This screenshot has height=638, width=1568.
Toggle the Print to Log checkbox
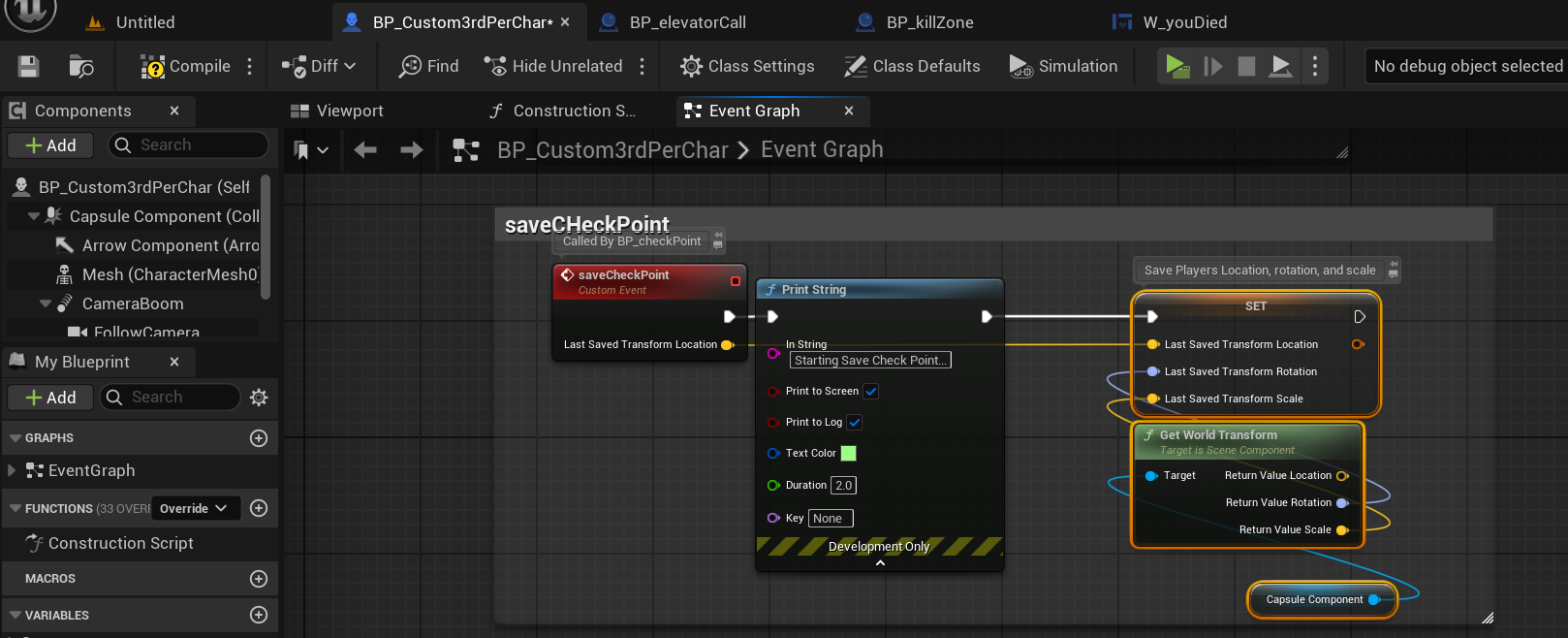[x=855, y=423]
